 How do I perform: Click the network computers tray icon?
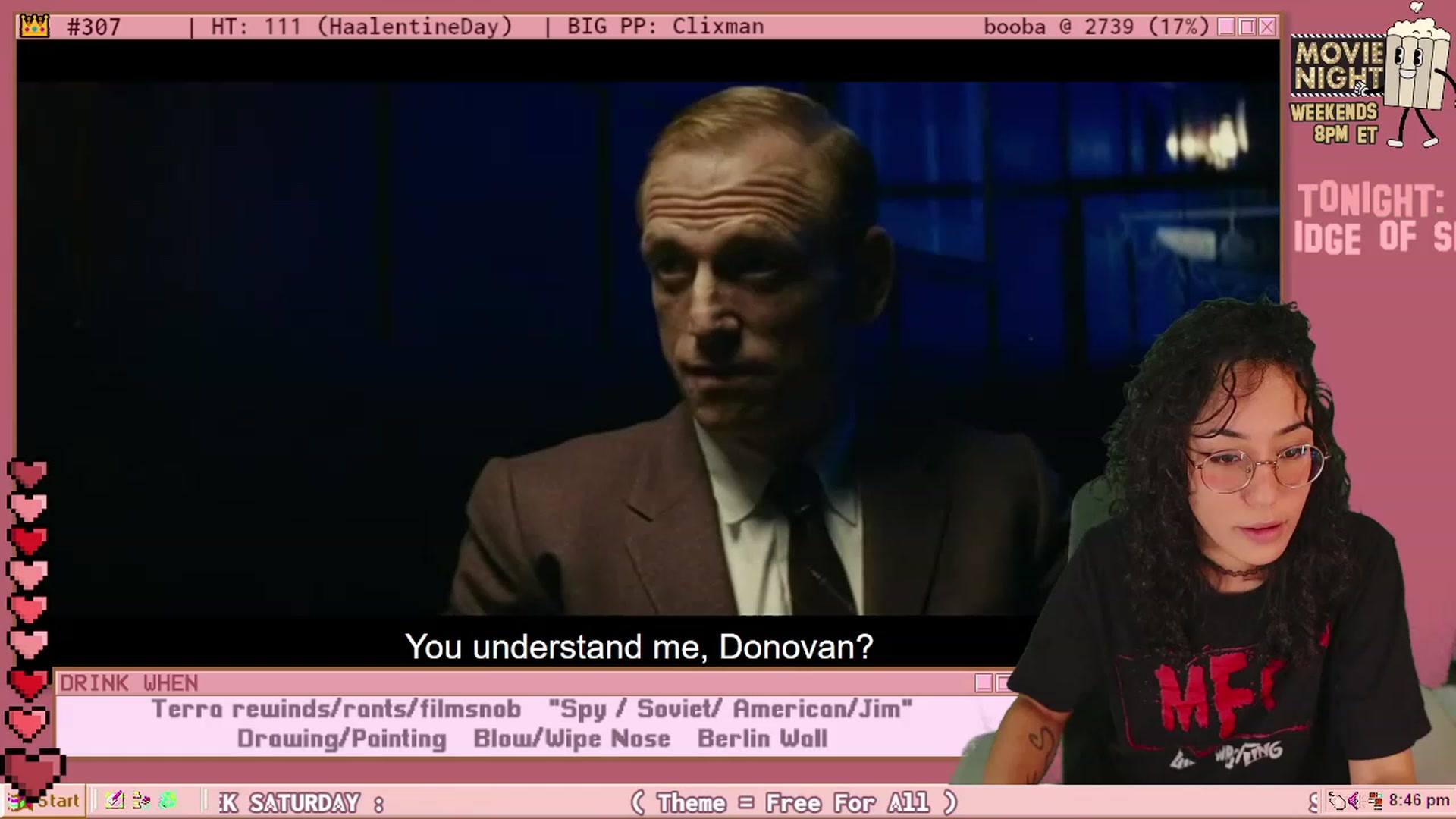click(1374, 801)
